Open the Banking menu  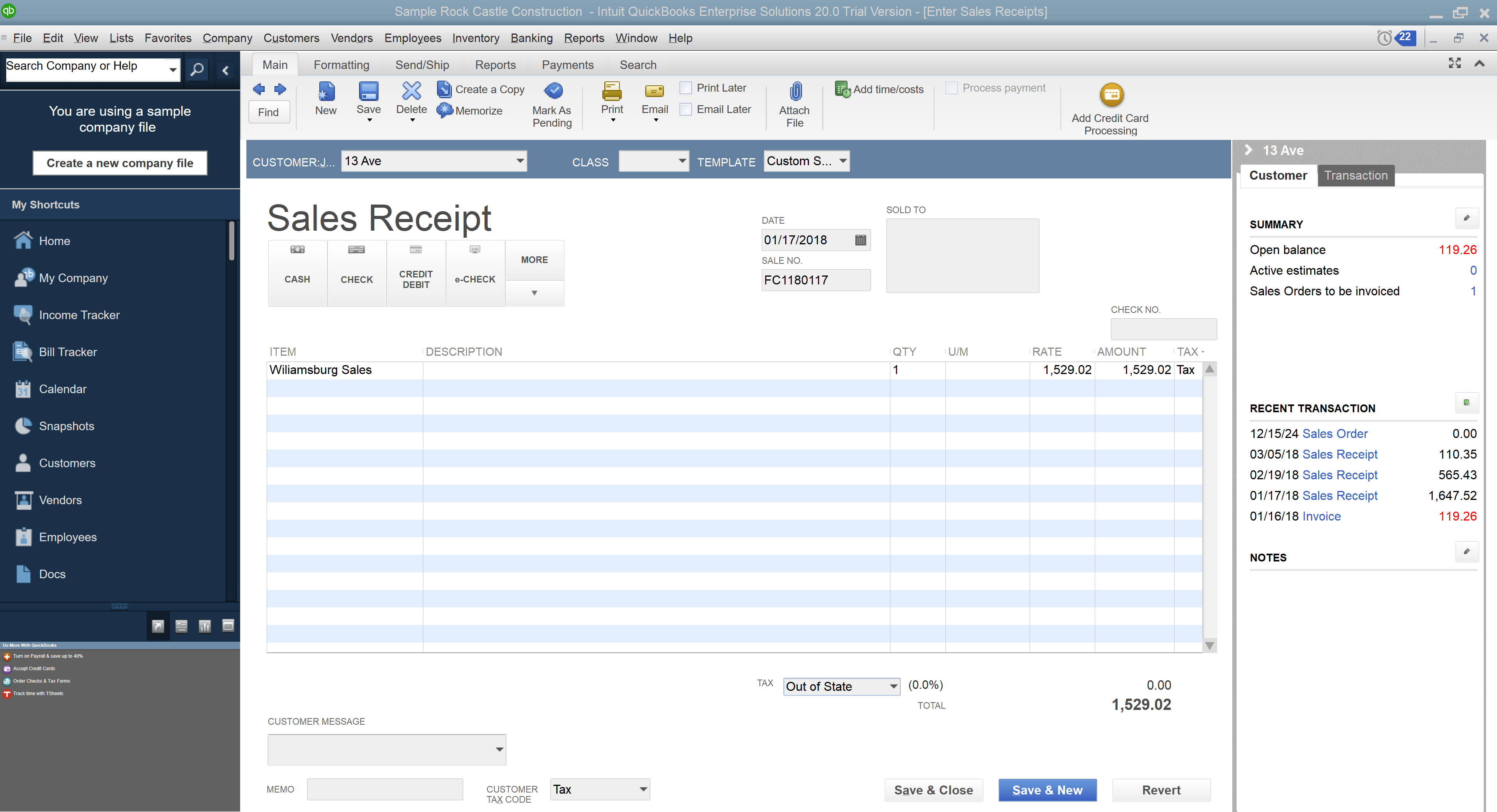(531, 38)
